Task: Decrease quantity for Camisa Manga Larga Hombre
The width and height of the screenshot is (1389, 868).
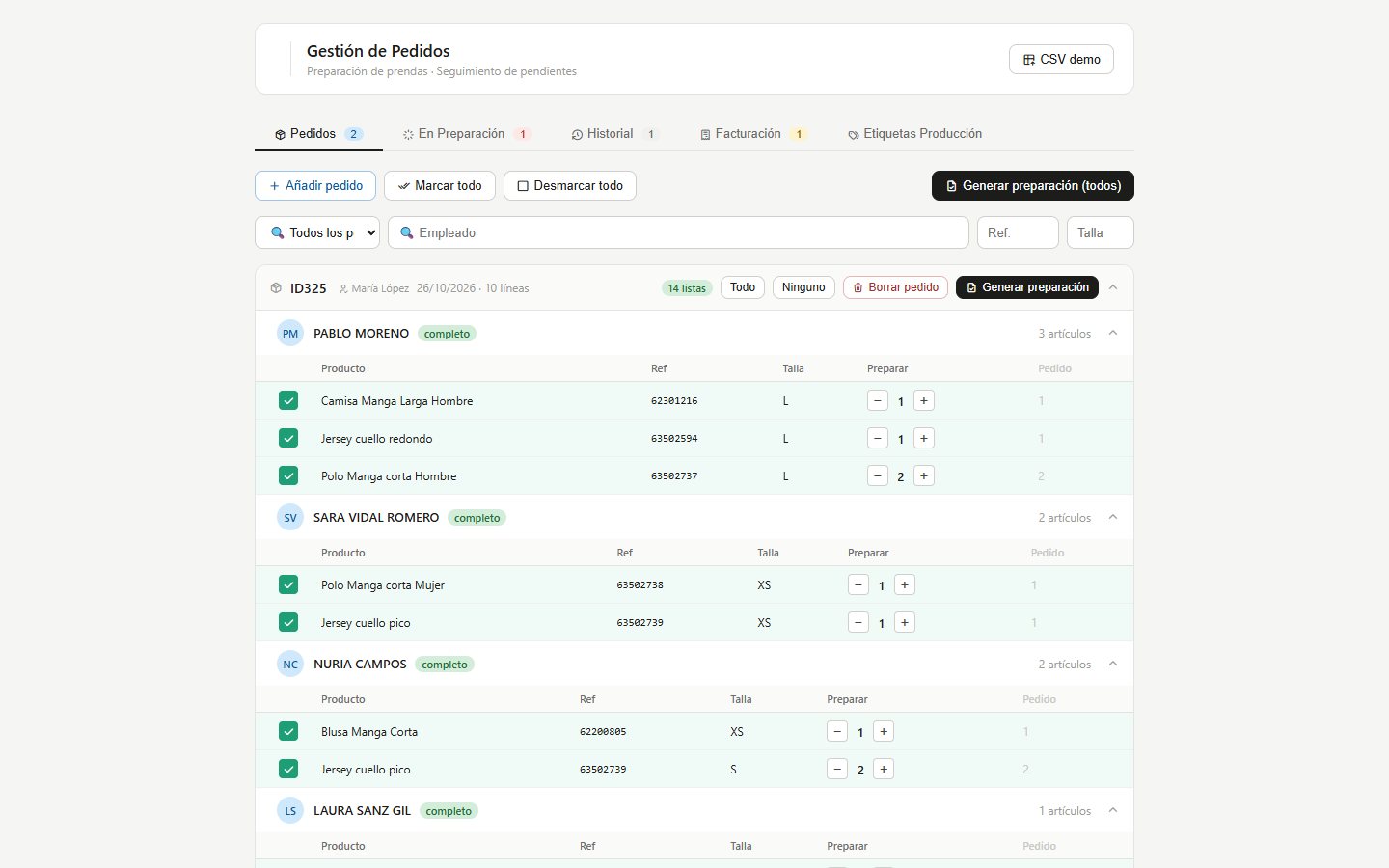Action: click(x=878, y=400)
